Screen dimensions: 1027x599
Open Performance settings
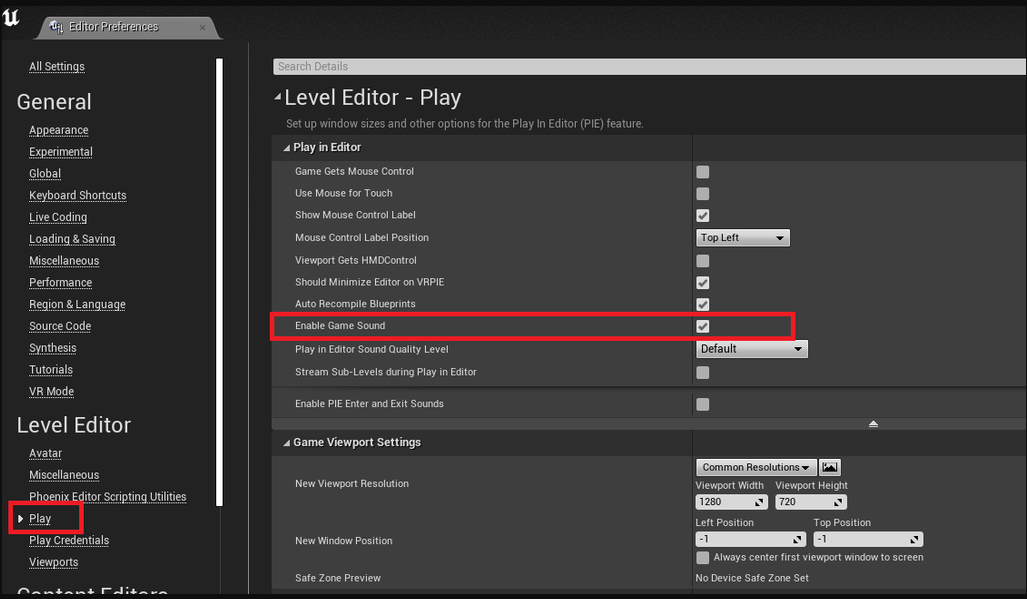[61, 282]
